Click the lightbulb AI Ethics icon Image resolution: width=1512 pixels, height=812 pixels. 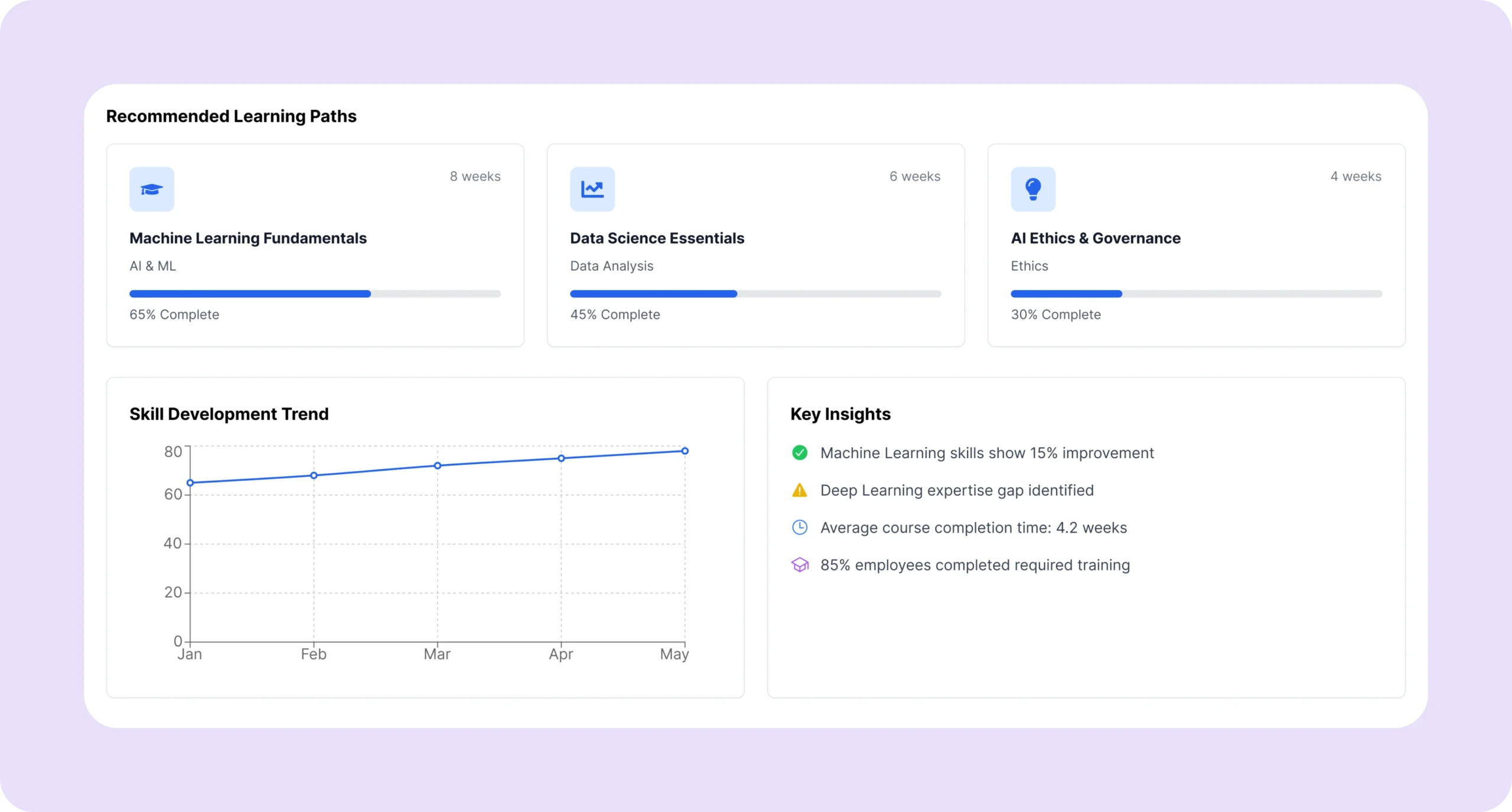pyautogui.click(x=1032, y=189)
